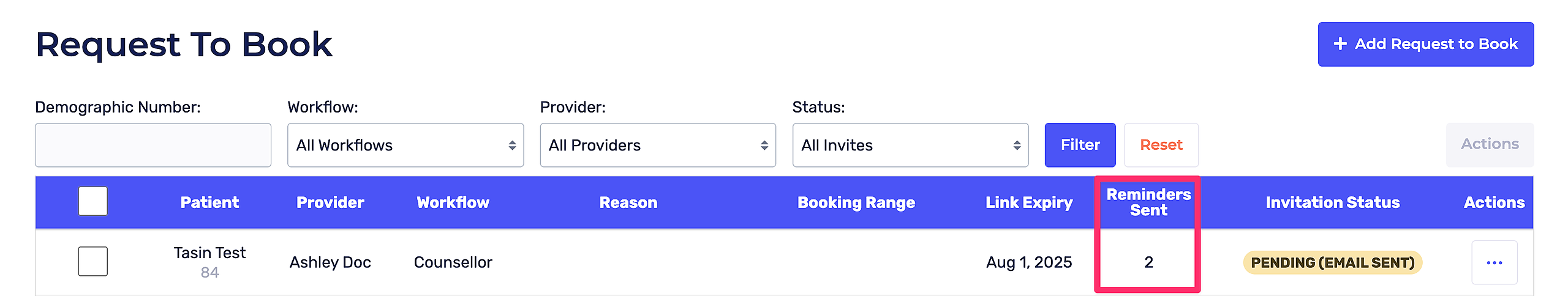Select the Tasin Test row checkbox
Screen dimensions: 1568x296
click(93, 261)
